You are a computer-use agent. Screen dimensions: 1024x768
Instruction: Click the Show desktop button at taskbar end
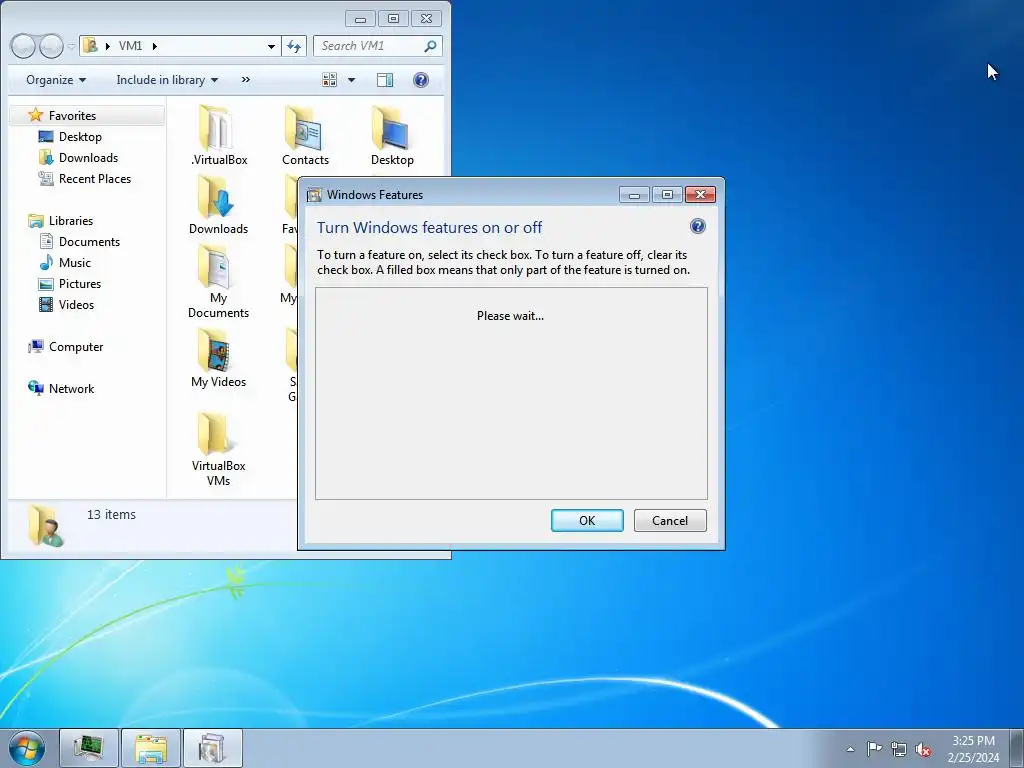pos(1017,748)
